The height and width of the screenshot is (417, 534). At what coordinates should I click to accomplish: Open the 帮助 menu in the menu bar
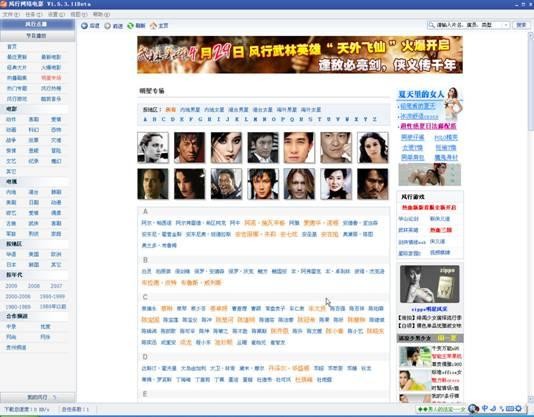(101, 14)
